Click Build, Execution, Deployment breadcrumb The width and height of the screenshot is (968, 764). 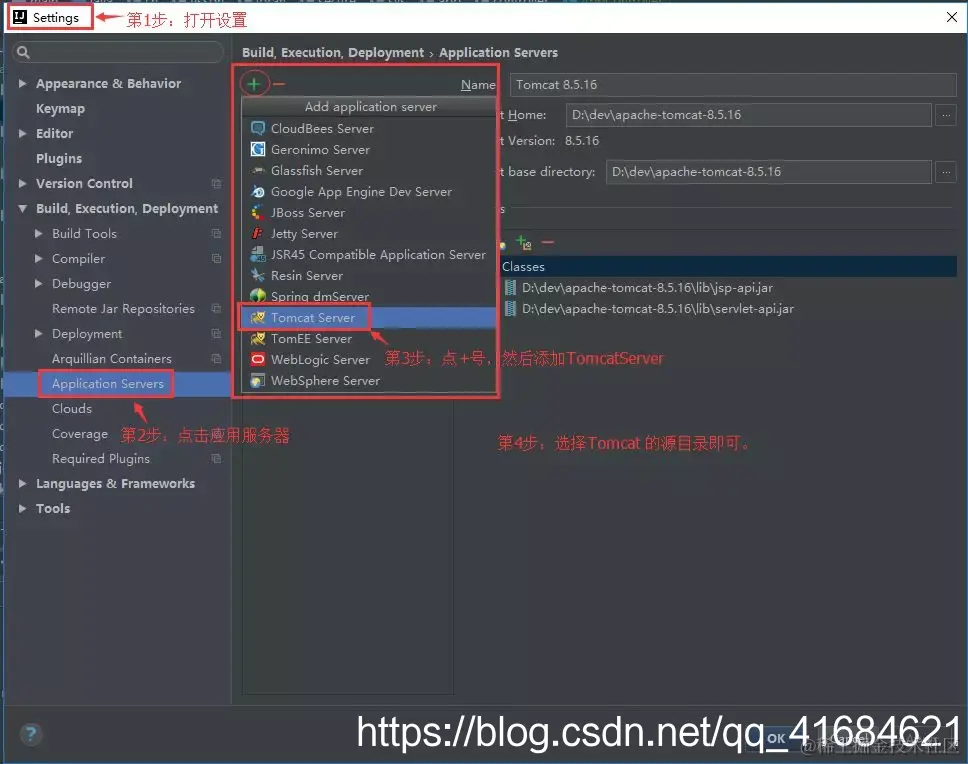[x=333, y=52]
